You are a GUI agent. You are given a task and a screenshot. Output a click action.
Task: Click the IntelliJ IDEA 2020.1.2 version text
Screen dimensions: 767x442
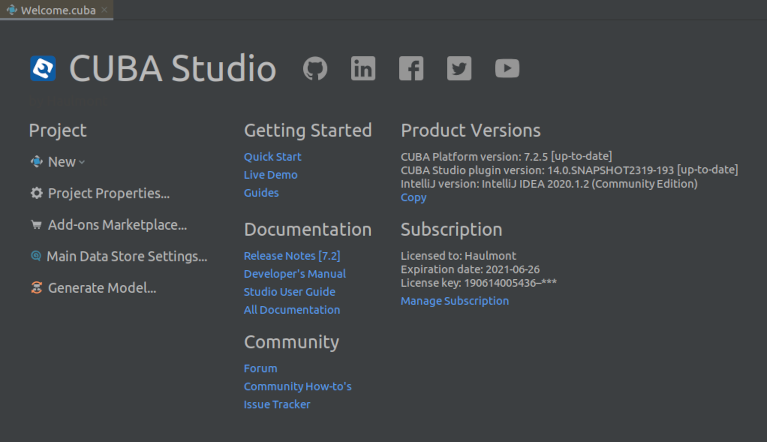pyautogui.click(x=549, y=184)
